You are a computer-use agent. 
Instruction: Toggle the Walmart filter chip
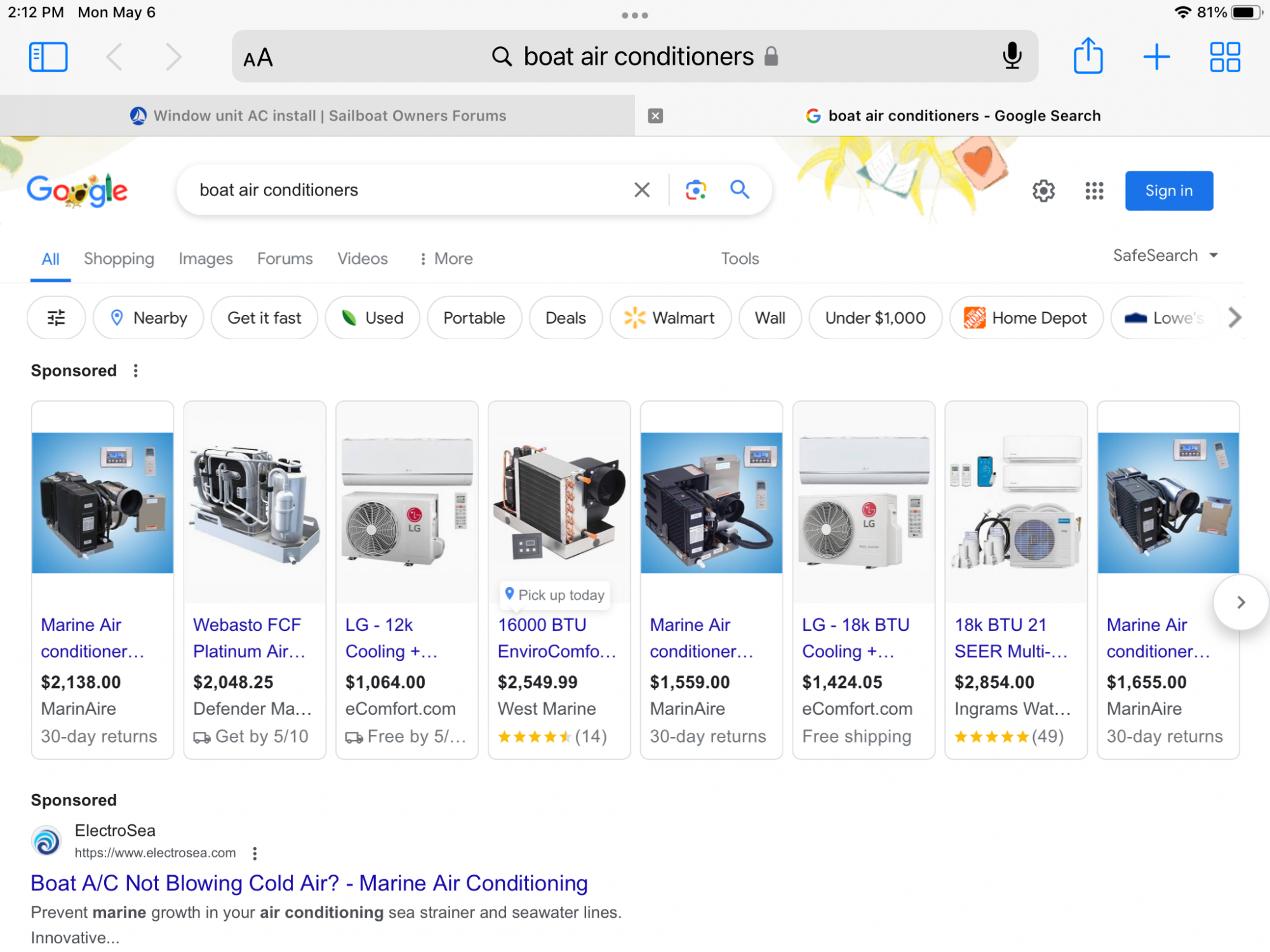(671, 317)
